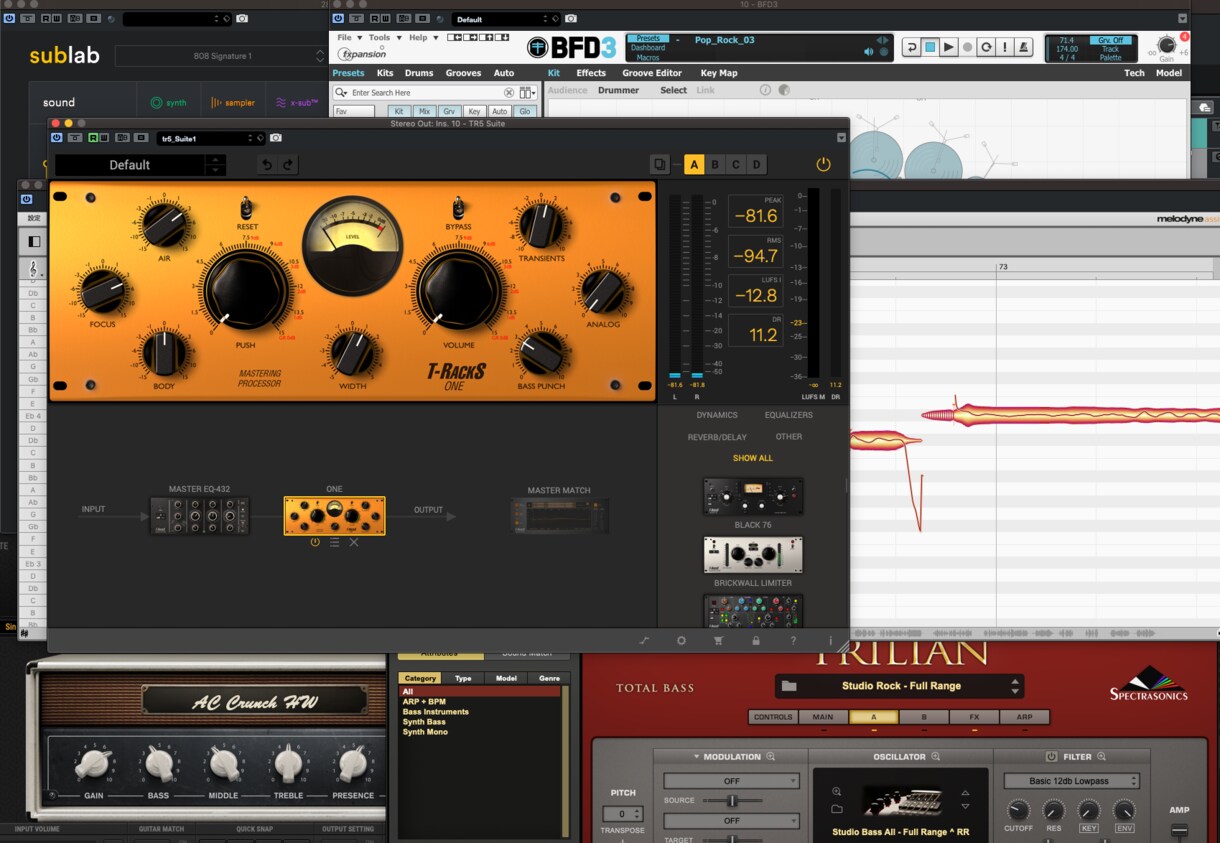Screen dimensions: 1220x843
Task: Click the redo arrow in T-RackS
Action: tap(289, 165)
